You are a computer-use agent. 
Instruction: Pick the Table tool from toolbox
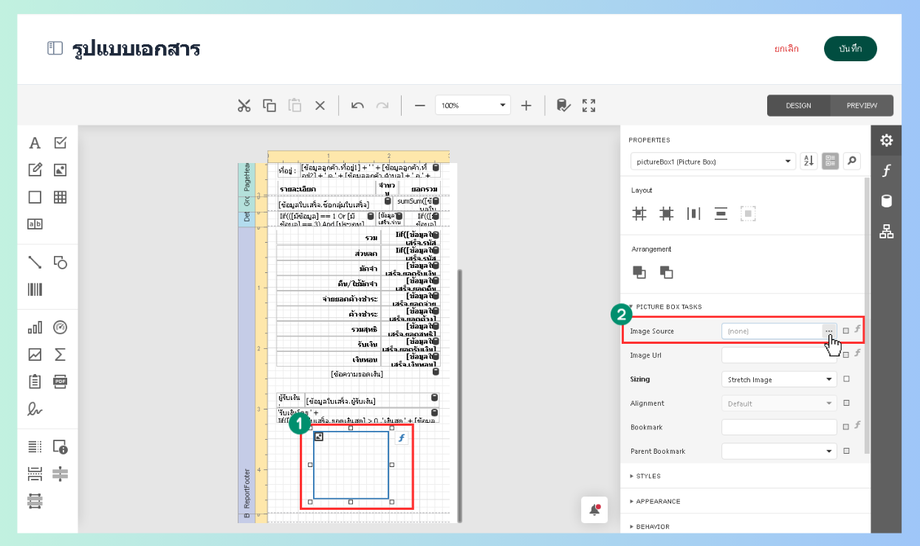[60, 197]
